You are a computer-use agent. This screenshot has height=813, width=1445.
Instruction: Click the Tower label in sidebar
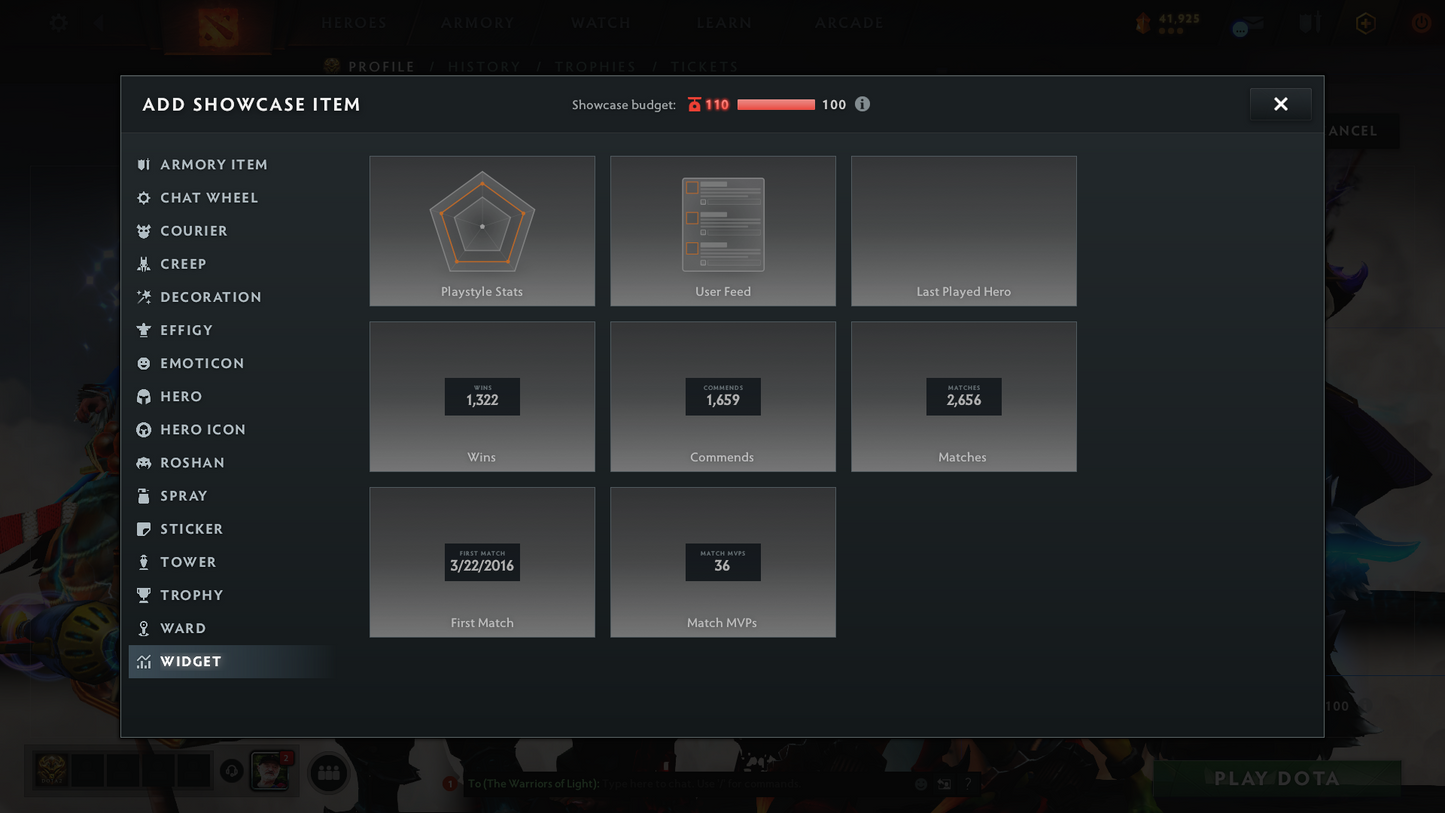(x=188, y=562)
